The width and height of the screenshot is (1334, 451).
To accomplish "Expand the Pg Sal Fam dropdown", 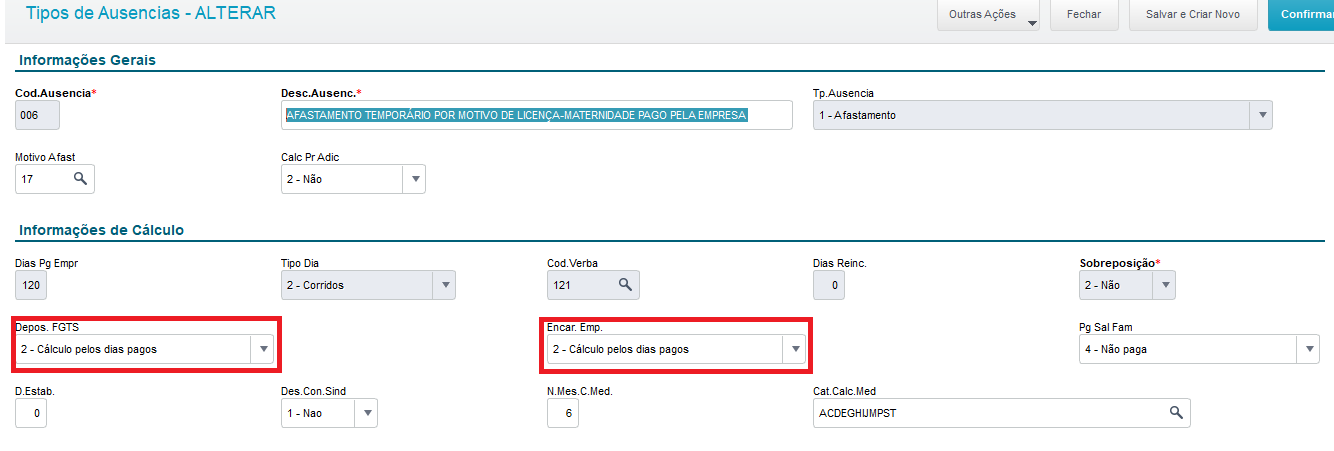I will [1308, 349].
